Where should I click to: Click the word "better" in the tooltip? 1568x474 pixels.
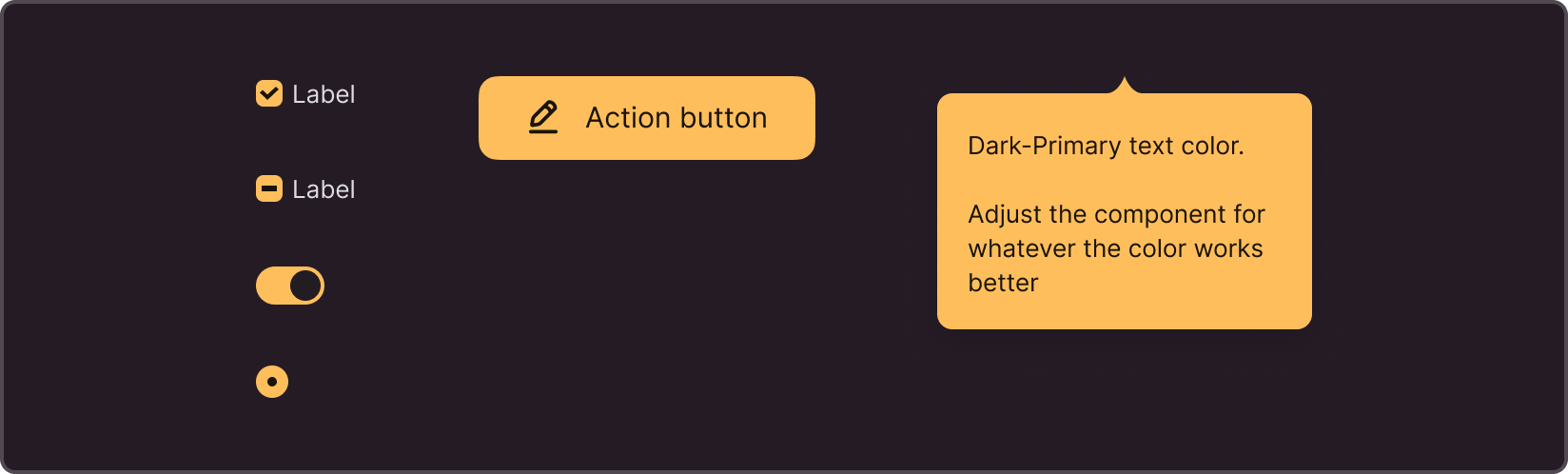[x=1003, y=283]
